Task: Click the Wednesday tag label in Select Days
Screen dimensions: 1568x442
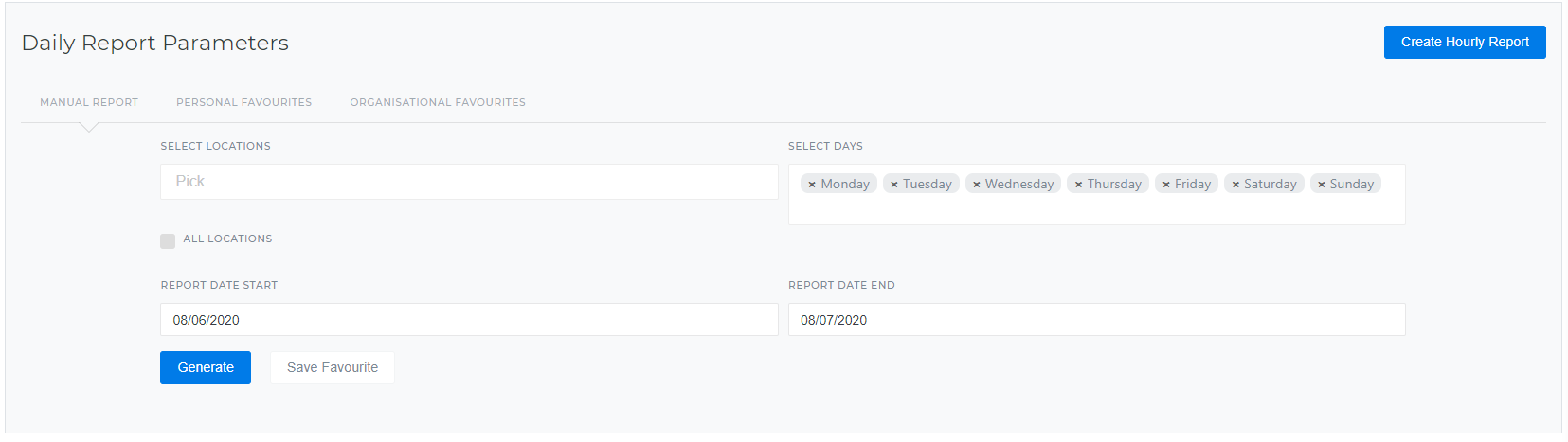Action: 1019,184
